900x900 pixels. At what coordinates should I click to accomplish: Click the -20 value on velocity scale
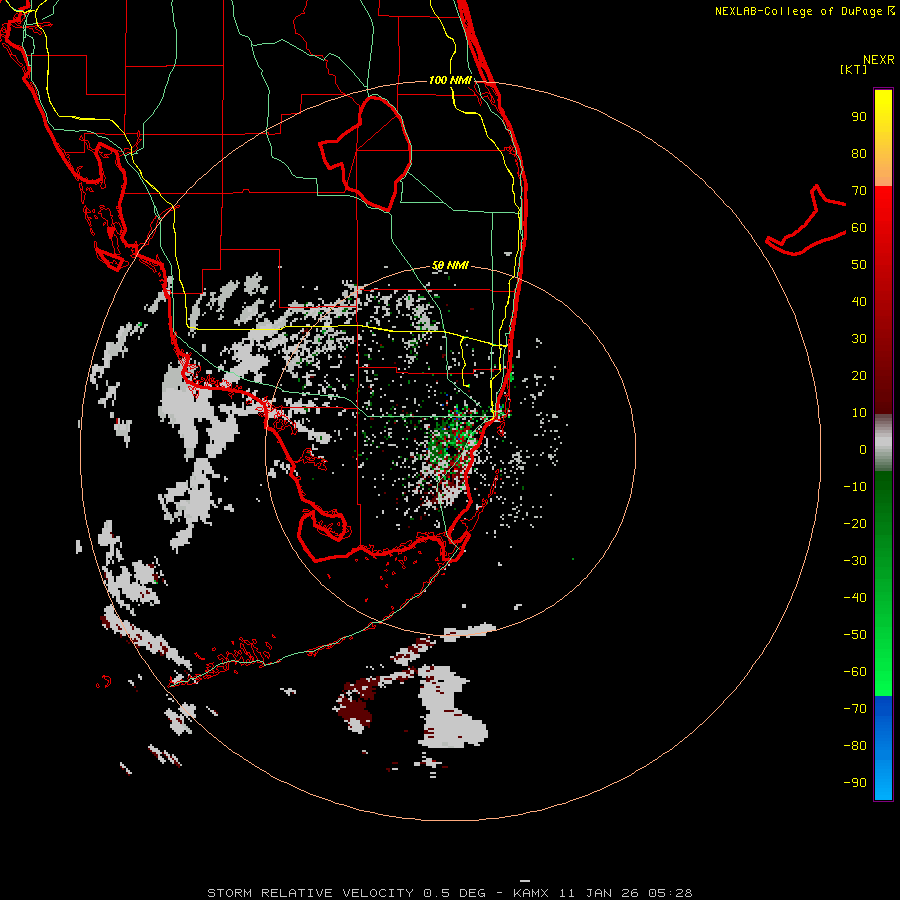point(855,523)
